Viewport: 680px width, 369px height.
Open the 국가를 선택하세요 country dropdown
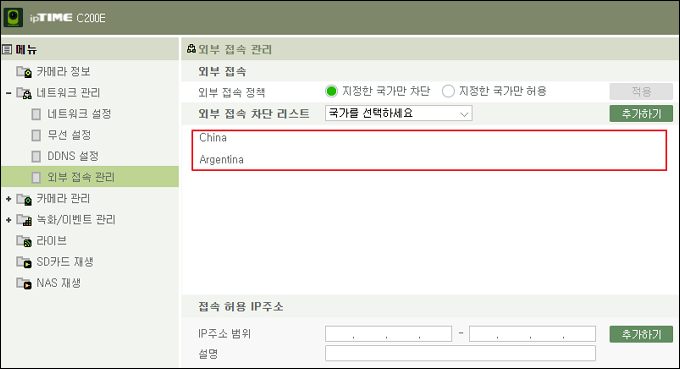click(x=399, y=114)
